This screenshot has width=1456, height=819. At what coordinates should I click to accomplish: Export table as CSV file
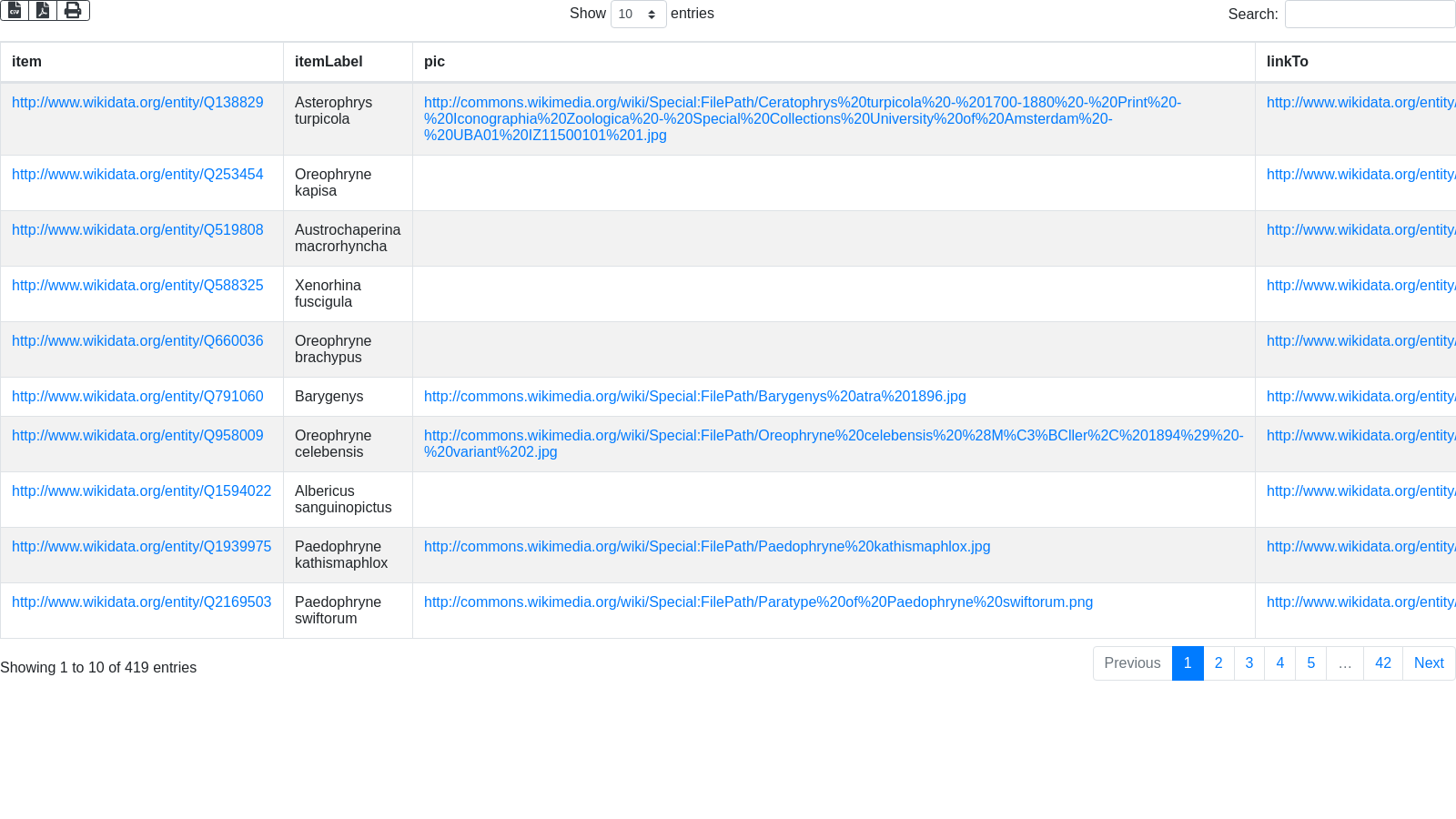click(x=15, y=10)
